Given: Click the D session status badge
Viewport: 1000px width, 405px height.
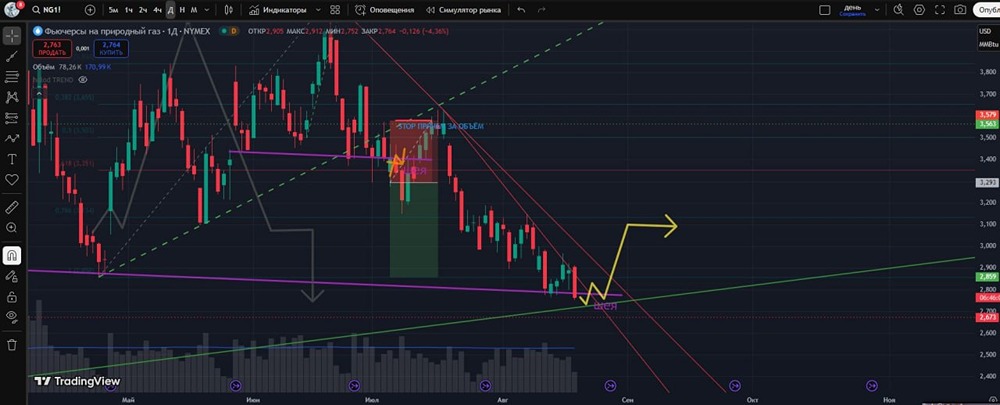Looking at the screenshot, I should pos(233,31).
